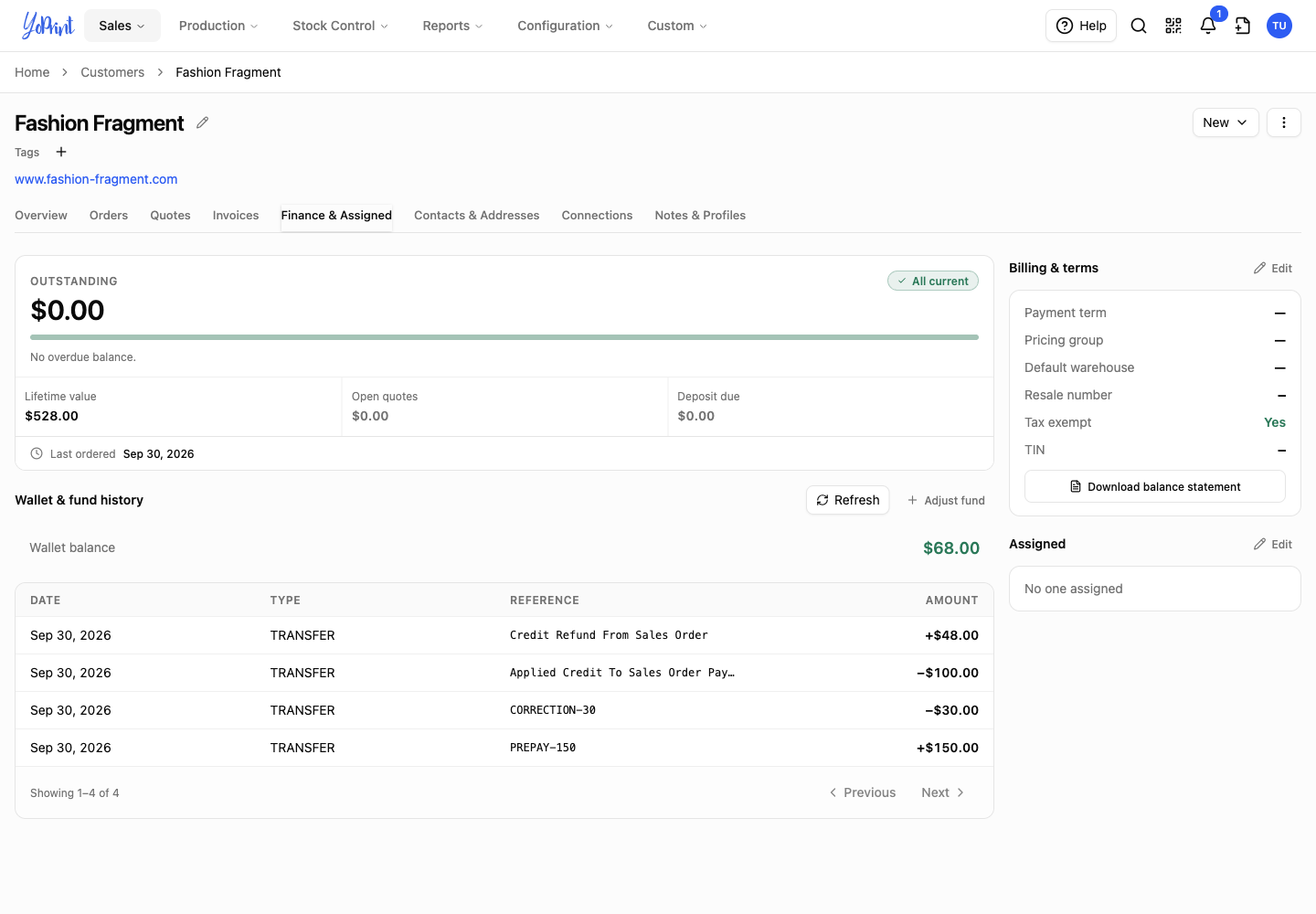Switch to the Overview tab
Screen dimensions: 1316x914
41,216
